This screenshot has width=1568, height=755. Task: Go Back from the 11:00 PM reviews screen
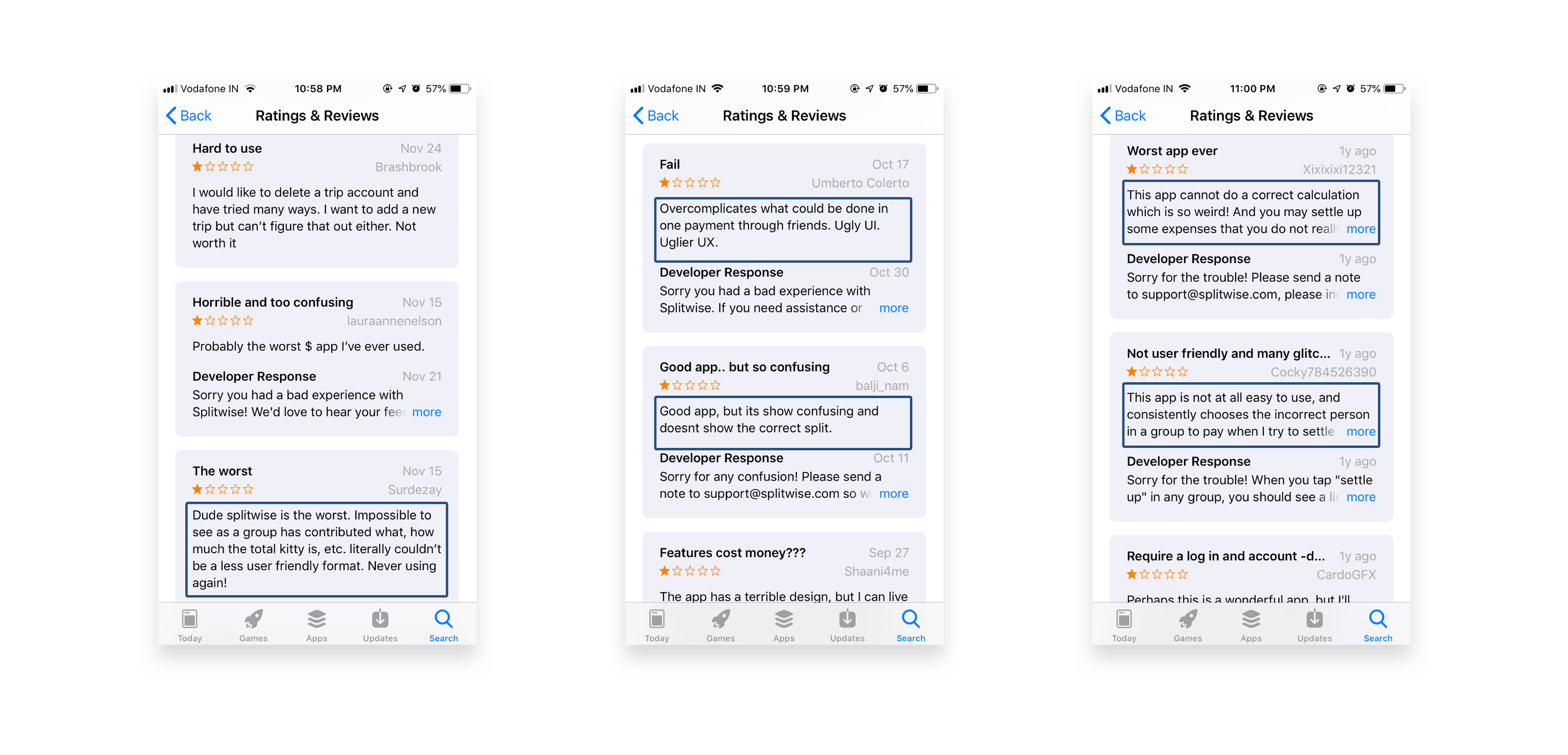[x=1123, y=115]
